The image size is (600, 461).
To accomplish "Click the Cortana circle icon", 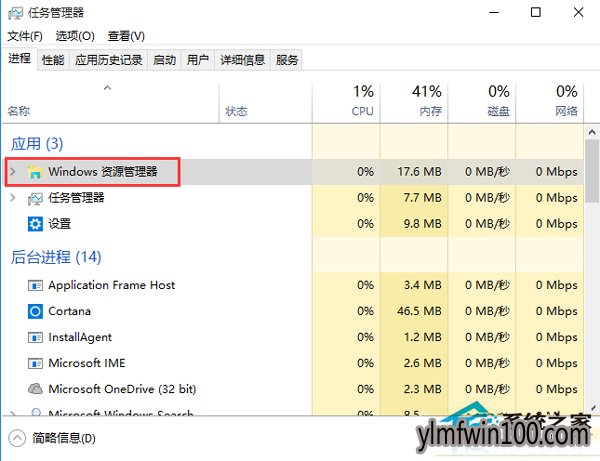I will [35, 311].
